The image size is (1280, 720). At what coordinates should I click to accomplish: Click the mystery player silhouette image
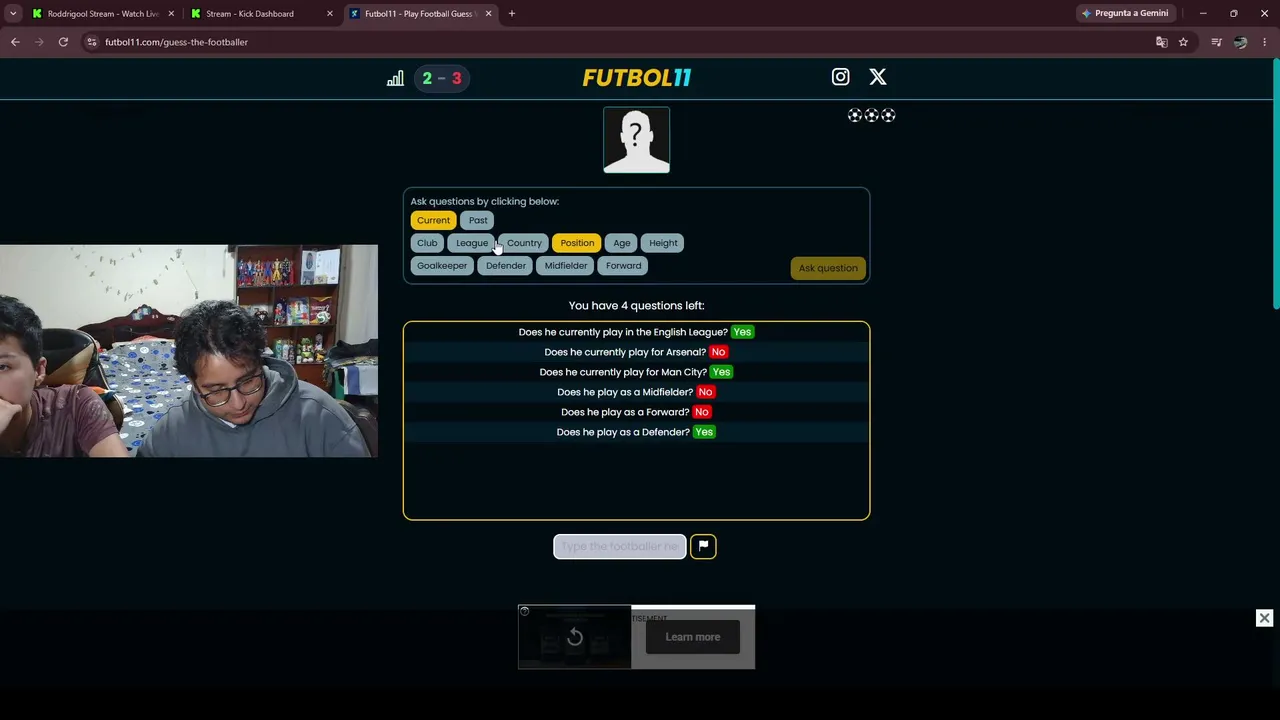click(637, 140)
